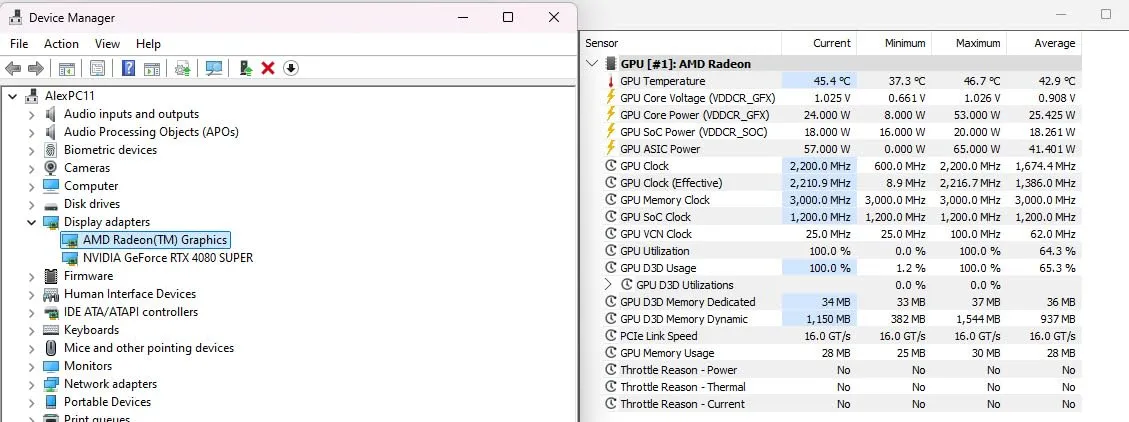The image size is (1129, 422).
Task: Click the GPU chip icon beside GPU [#1]
Action: (x=611, y=64)
